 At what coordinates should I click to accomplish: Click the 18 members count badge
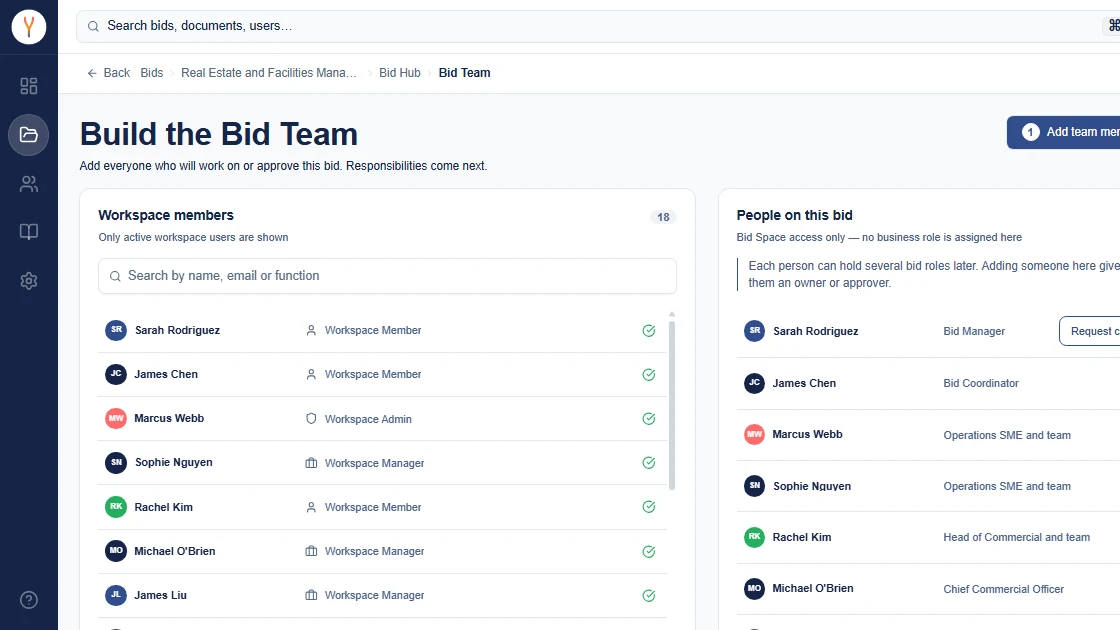(x=663, y=217)
